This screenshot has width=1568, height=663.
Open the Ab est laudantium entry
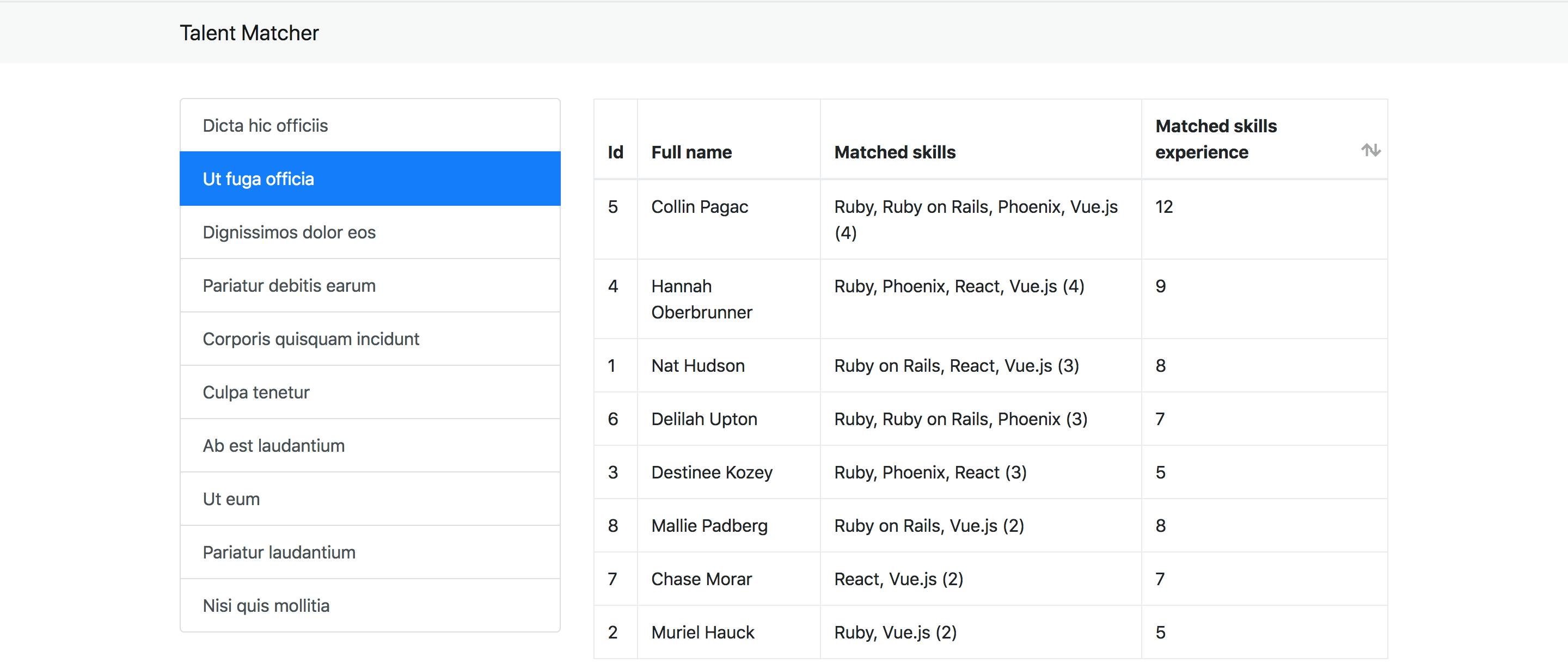click(370, 446)
